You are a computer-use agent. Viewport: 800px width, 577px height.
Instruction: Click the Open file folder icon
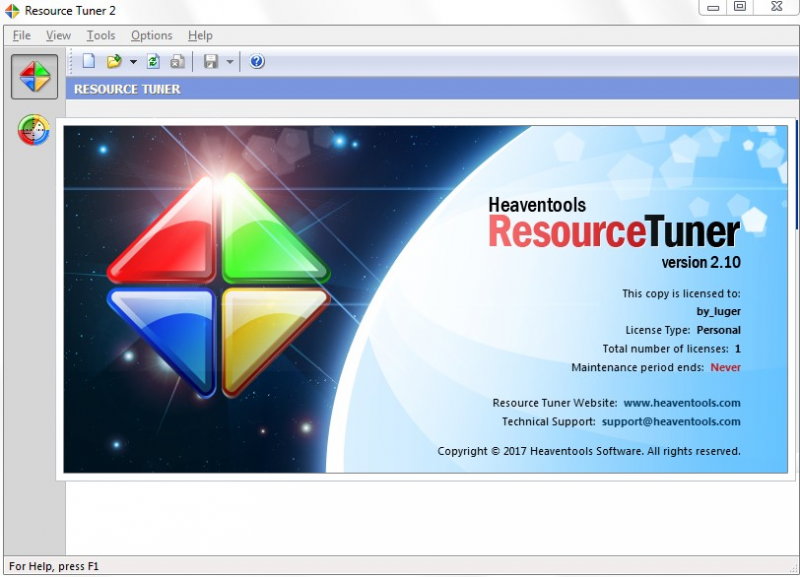114,61
